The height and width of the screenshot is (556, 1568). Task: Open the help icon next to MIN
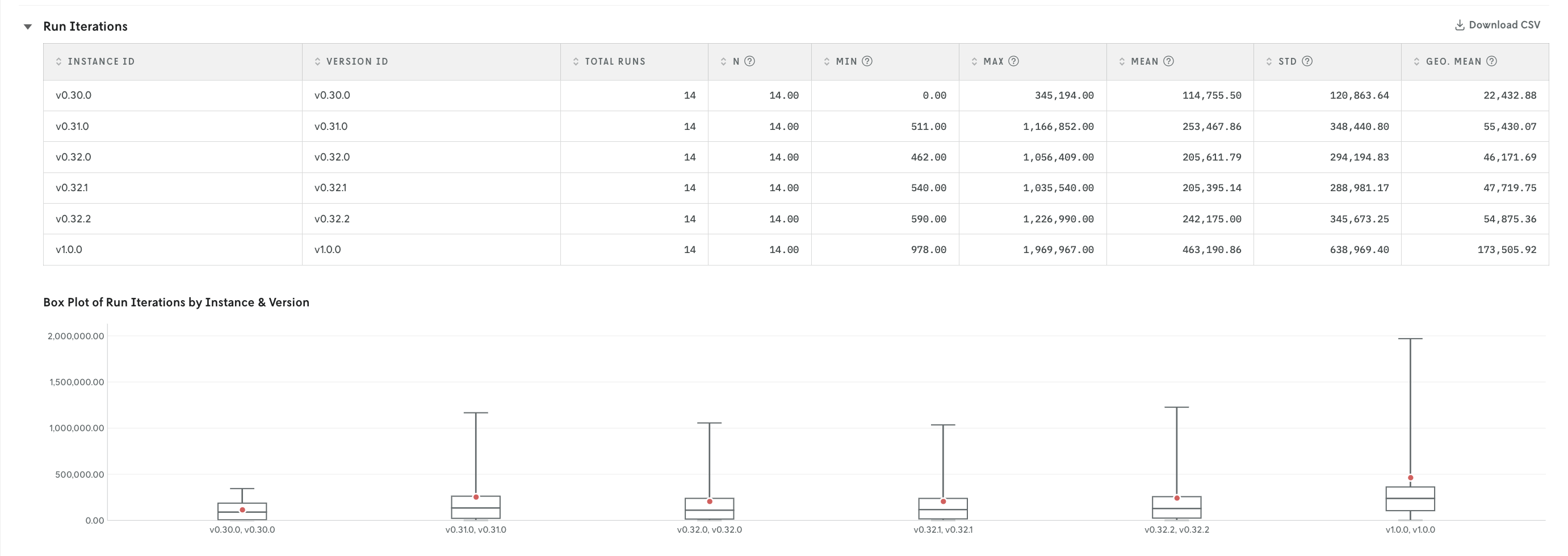(x=867, y=61)
